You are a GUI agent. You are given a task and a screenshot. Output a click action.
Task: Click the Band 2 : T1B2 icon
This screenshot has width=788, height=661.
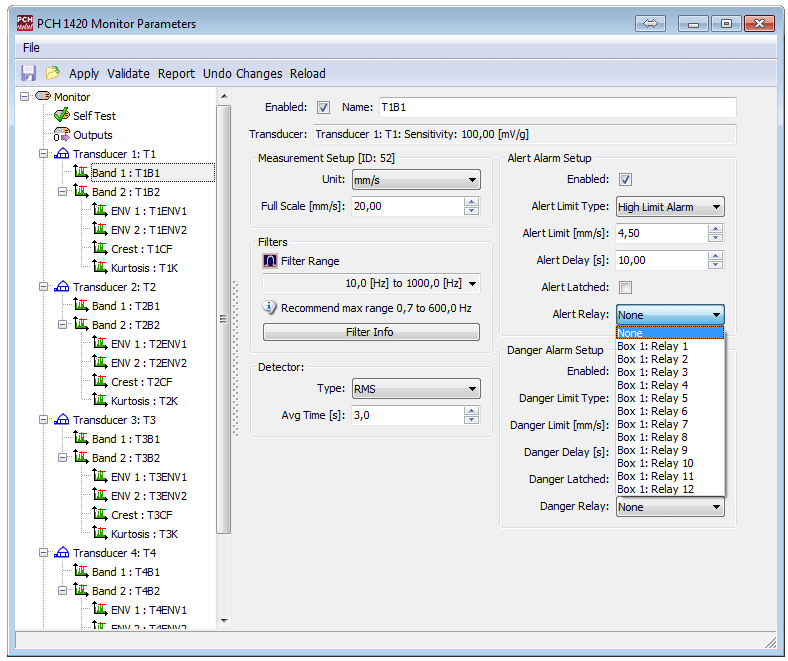coord(81,191)
